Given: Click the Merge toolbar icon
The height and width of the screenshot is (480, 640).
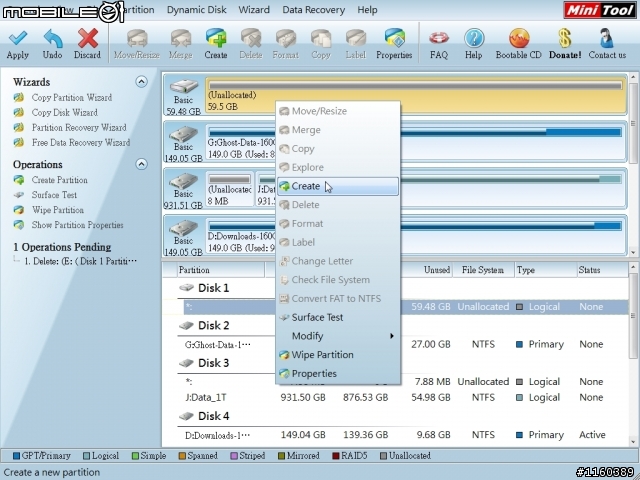Looking at the screenshot, I should click(x=180, y=38).
